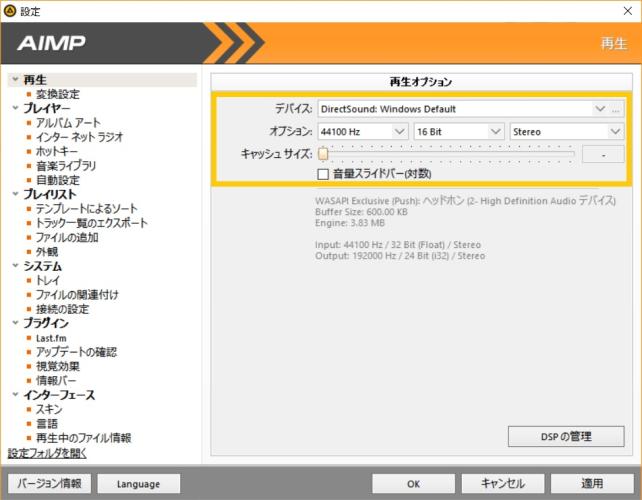Select 変換設定 in settings tree
Viewport: 642px width, 500px height.
click(58, 94)
